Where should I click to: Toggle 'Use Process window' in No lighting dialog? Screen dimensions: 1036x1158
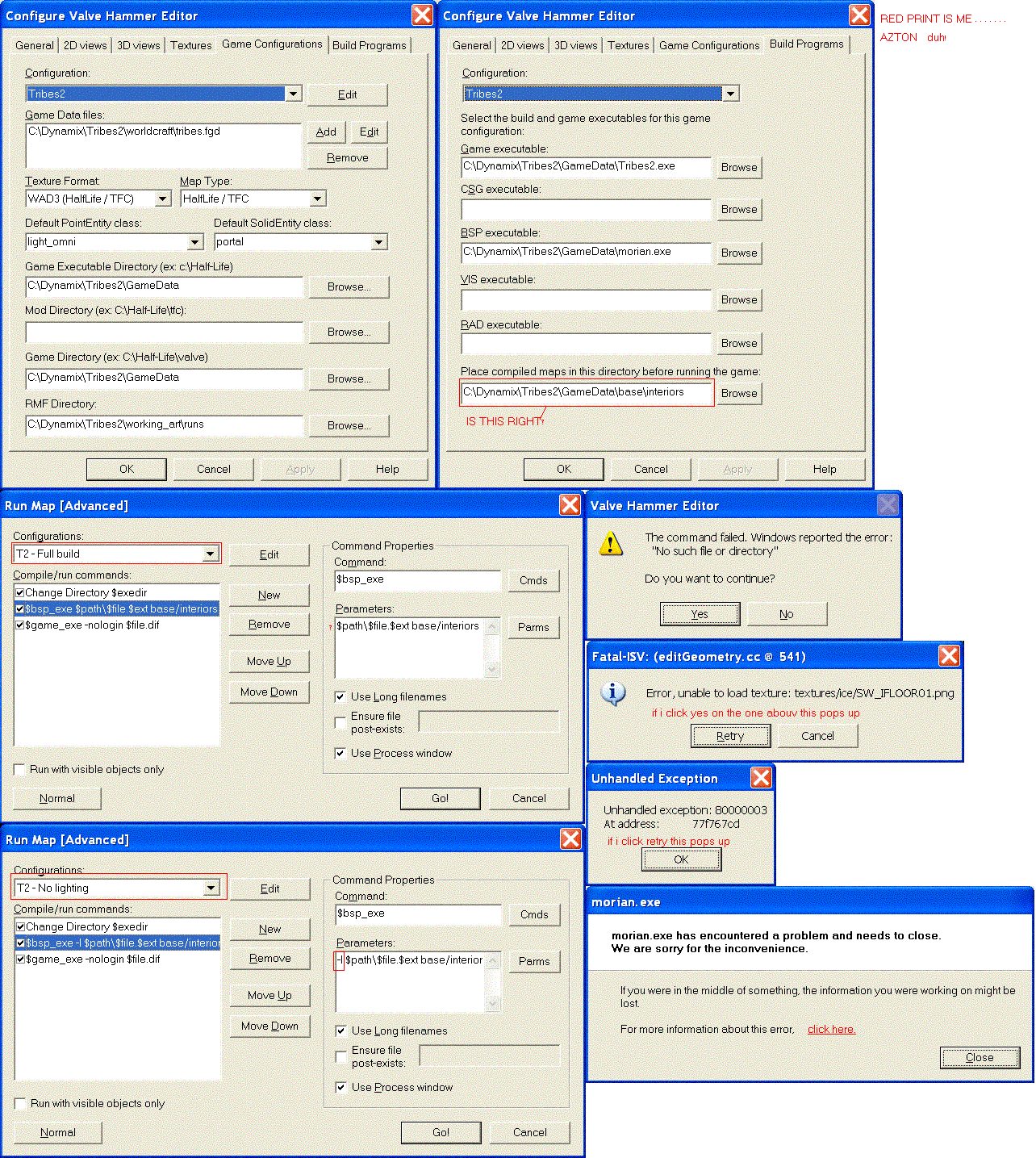pyautogui.click(x=341, y=1087)
